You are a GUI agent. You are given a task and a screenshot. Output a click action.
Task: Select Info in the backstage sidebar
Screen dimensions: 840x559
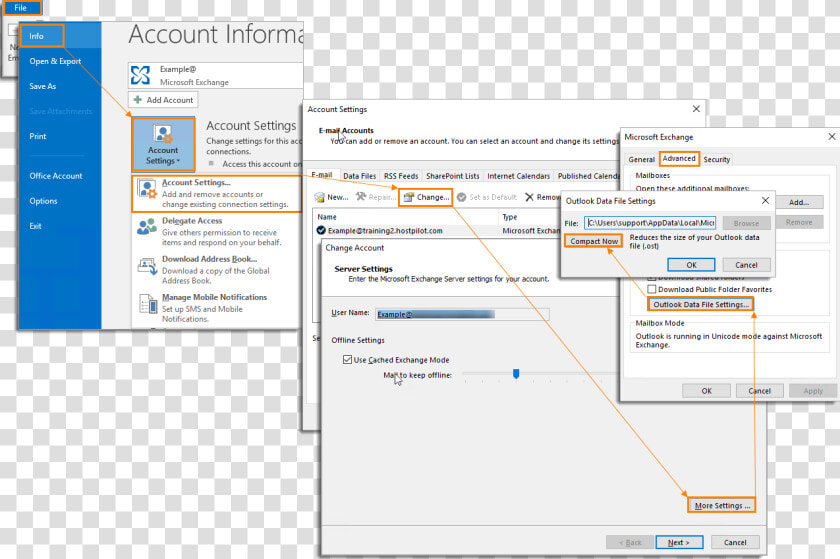[x=42, y=36]
